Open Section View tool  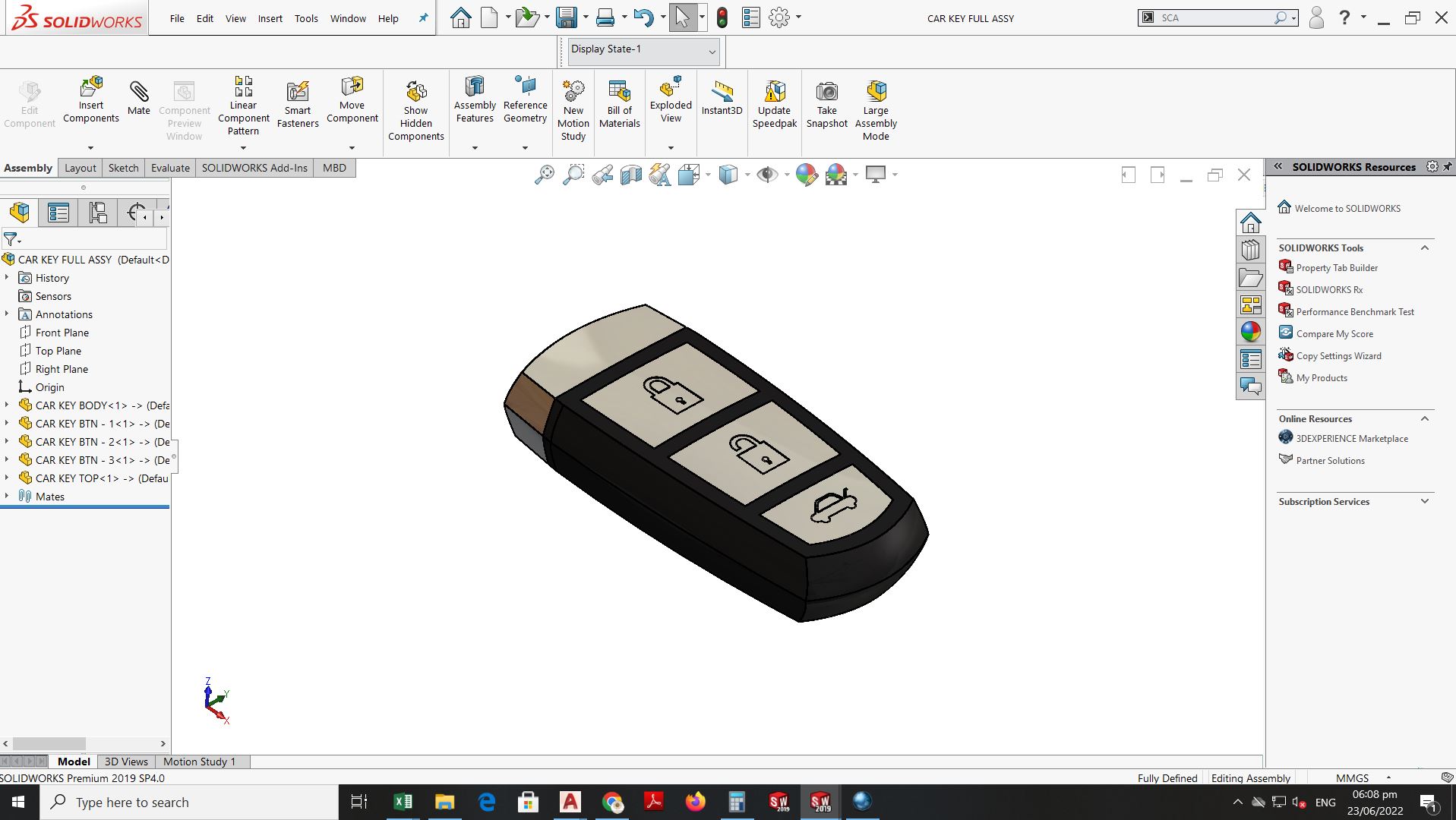click(x=631, y=175)
